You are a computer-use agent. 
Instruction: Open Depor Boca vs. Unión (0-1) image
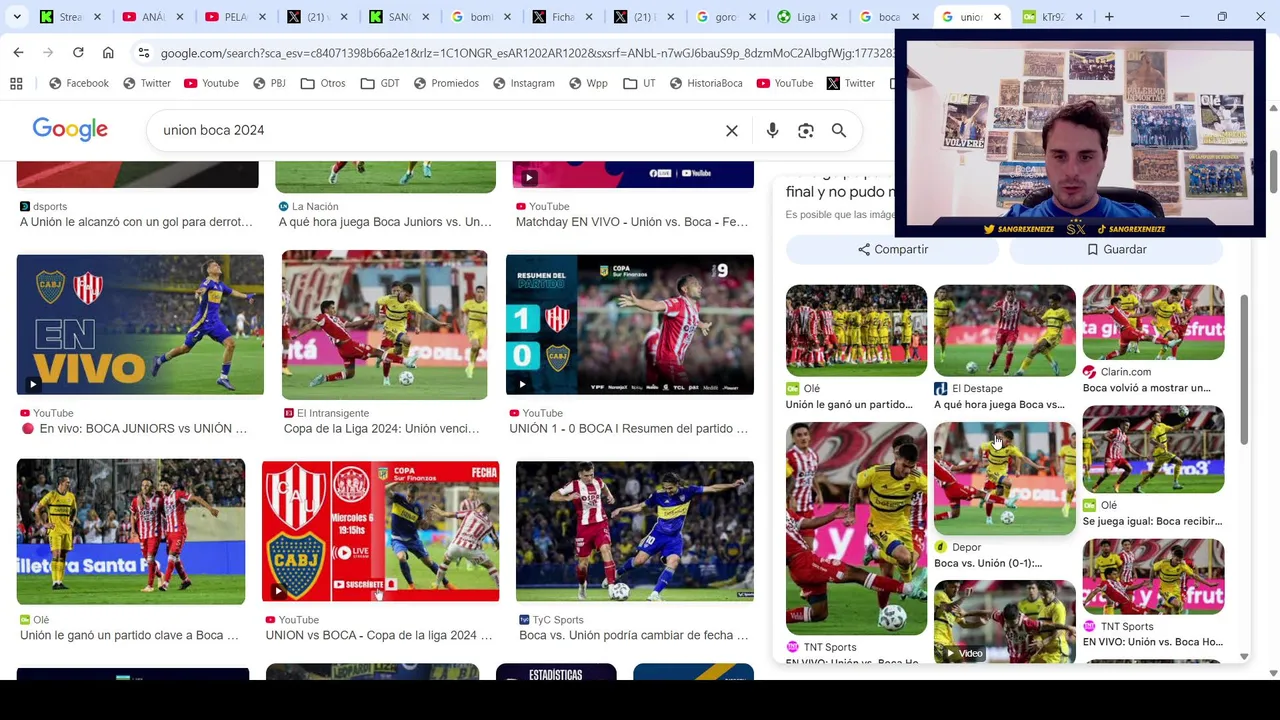tap(1005, 478)
